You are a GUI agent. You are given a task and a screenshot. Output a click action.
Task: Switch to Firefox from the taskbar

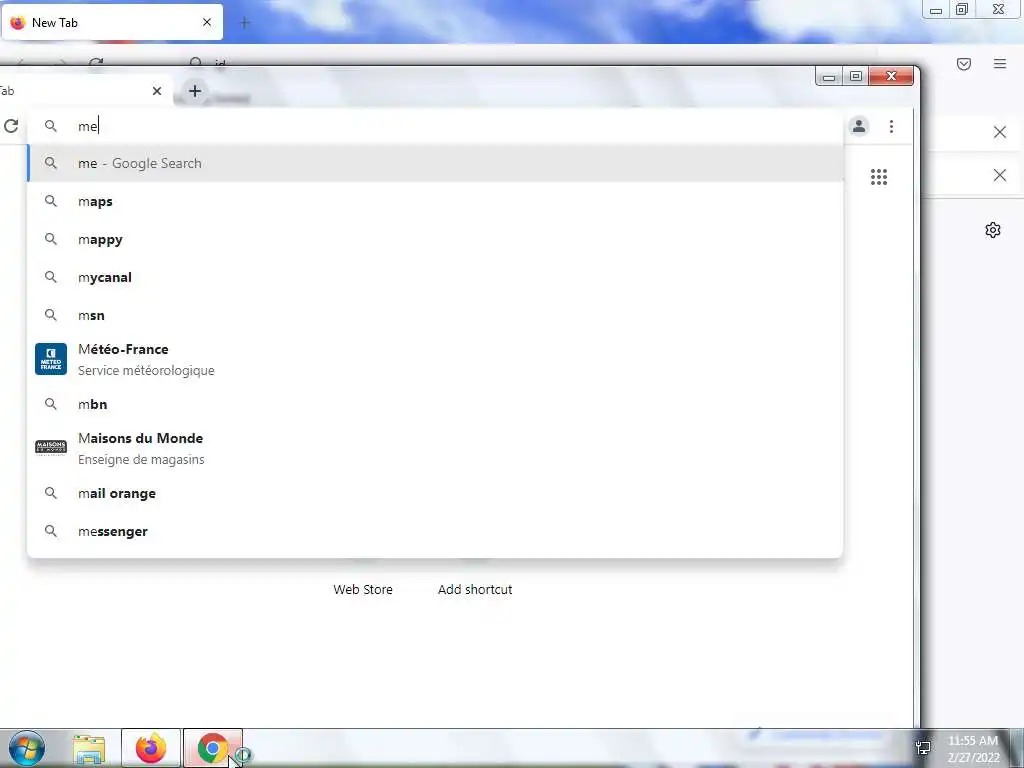[x=151, y=748]
